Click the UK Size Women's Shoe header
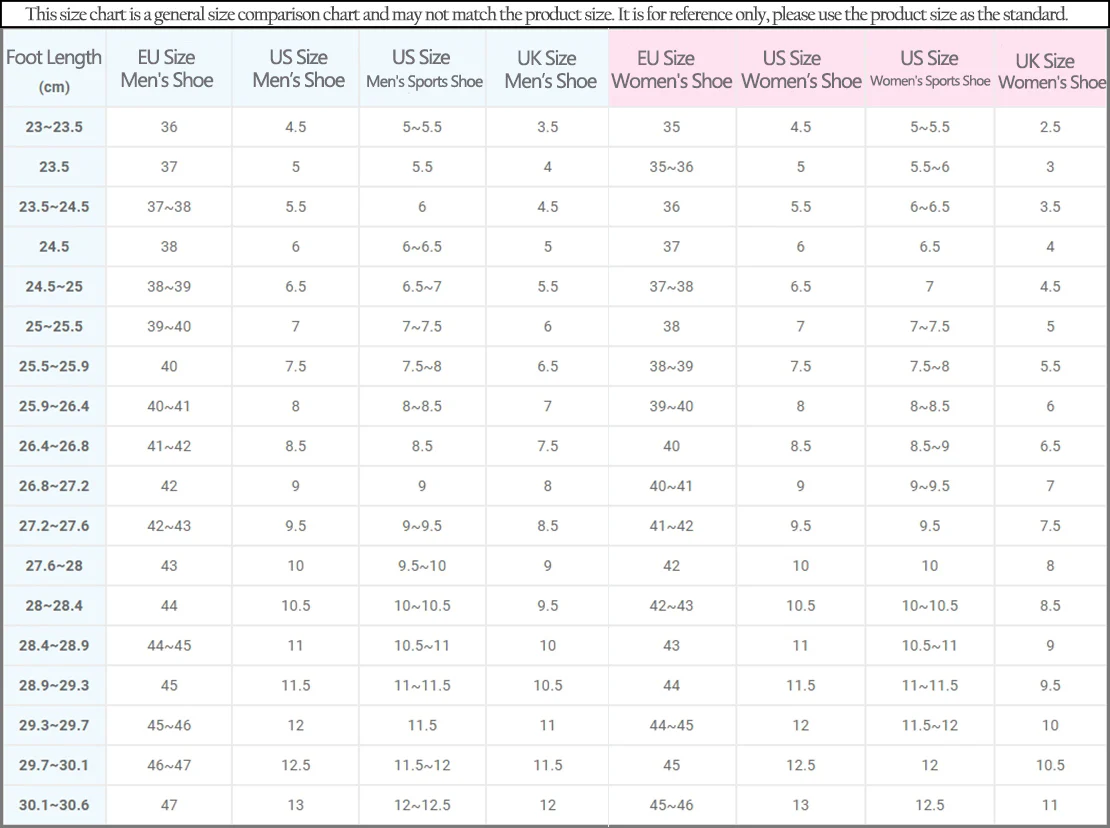Image resolution: width=1110 pixels, height=828 pixels. (1051, 69)
